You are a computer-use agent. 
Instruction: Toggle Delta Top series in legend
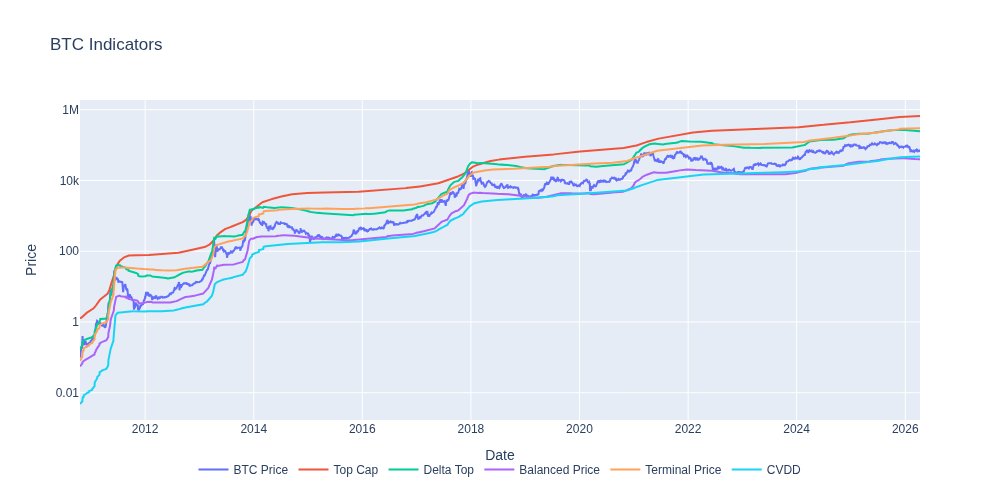coord(448,470)
